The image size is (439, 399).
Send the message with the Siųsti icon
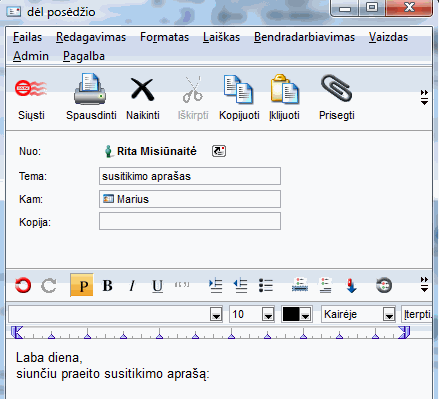(31, 97)
